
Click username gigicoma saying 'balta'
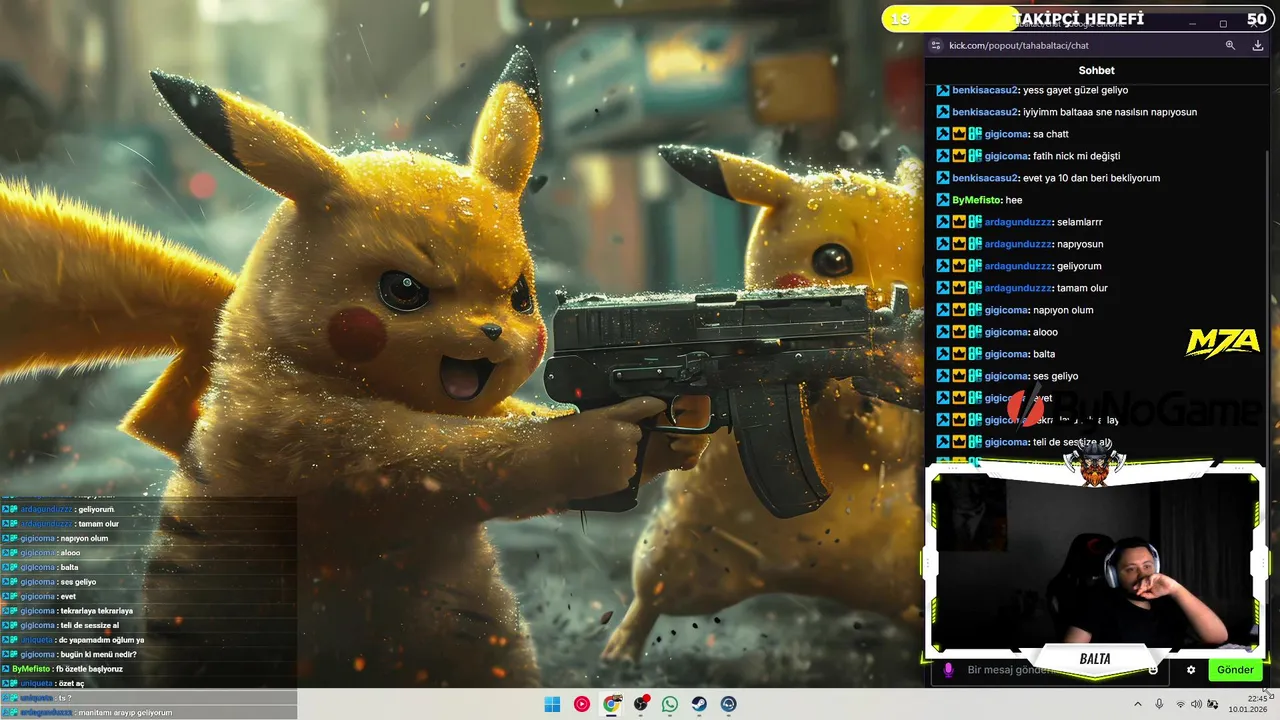point(1006,354)
